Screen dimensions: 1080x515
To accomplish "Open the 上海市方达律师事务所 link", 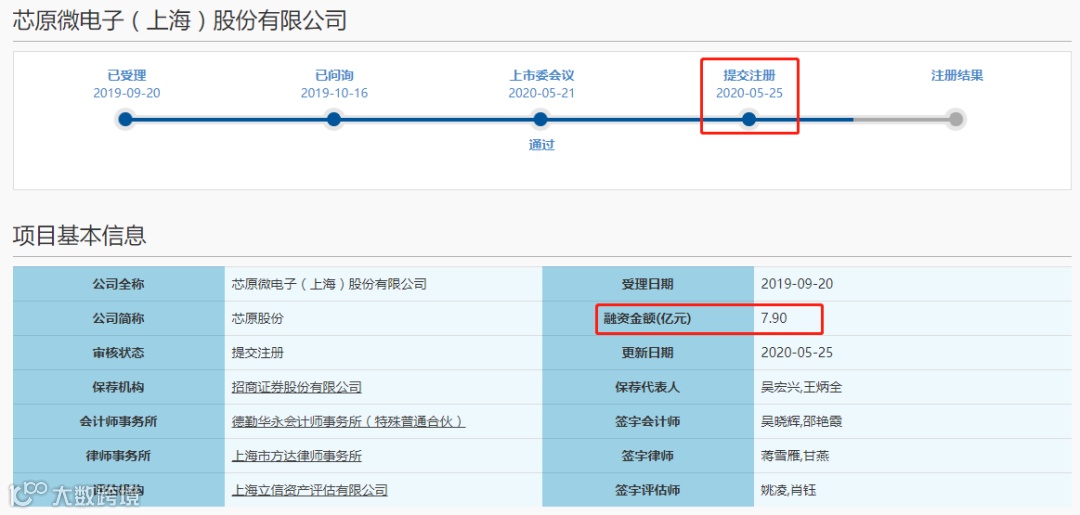I will click(x=296, y=456).
